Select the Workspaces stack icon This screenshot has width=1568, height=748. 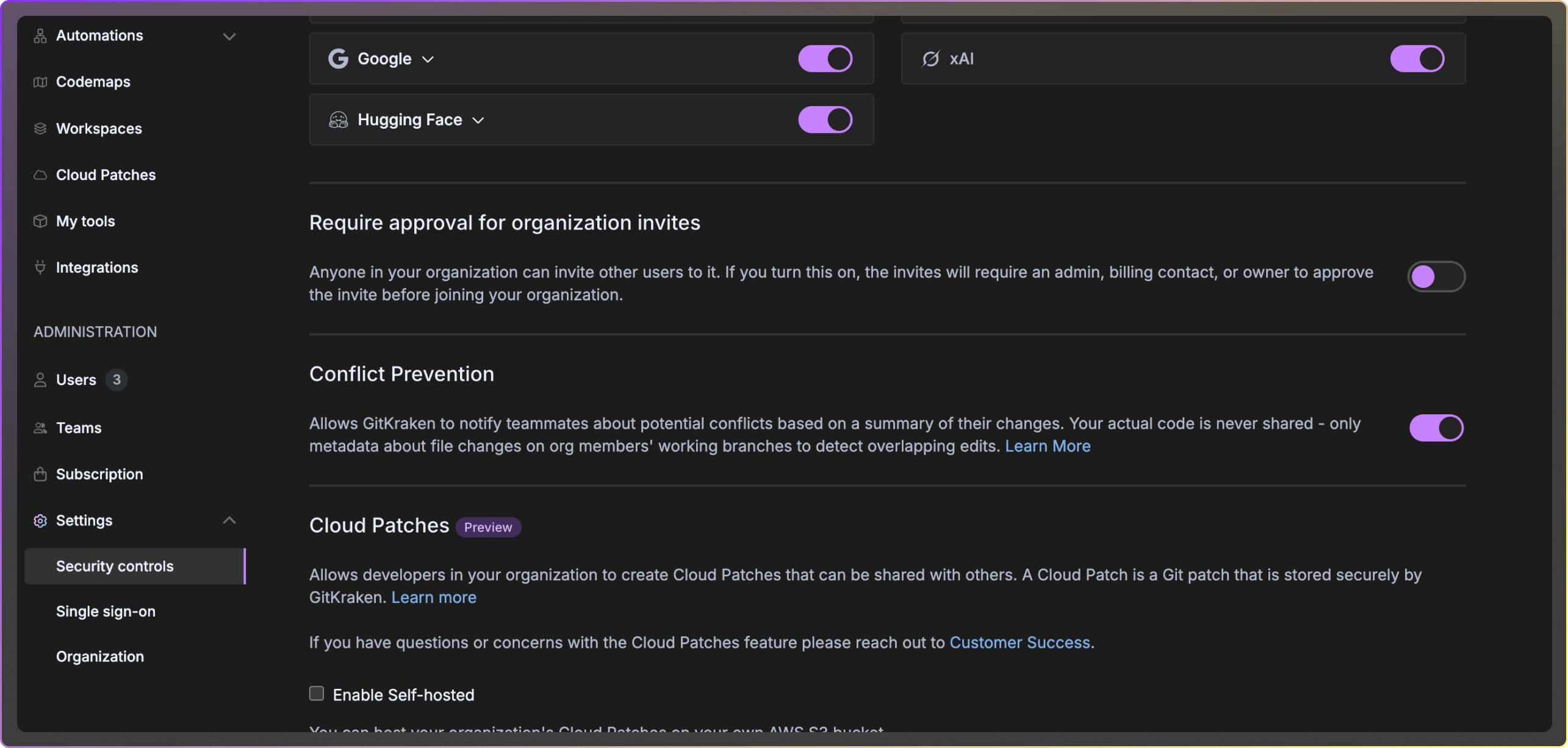(40, 128)
